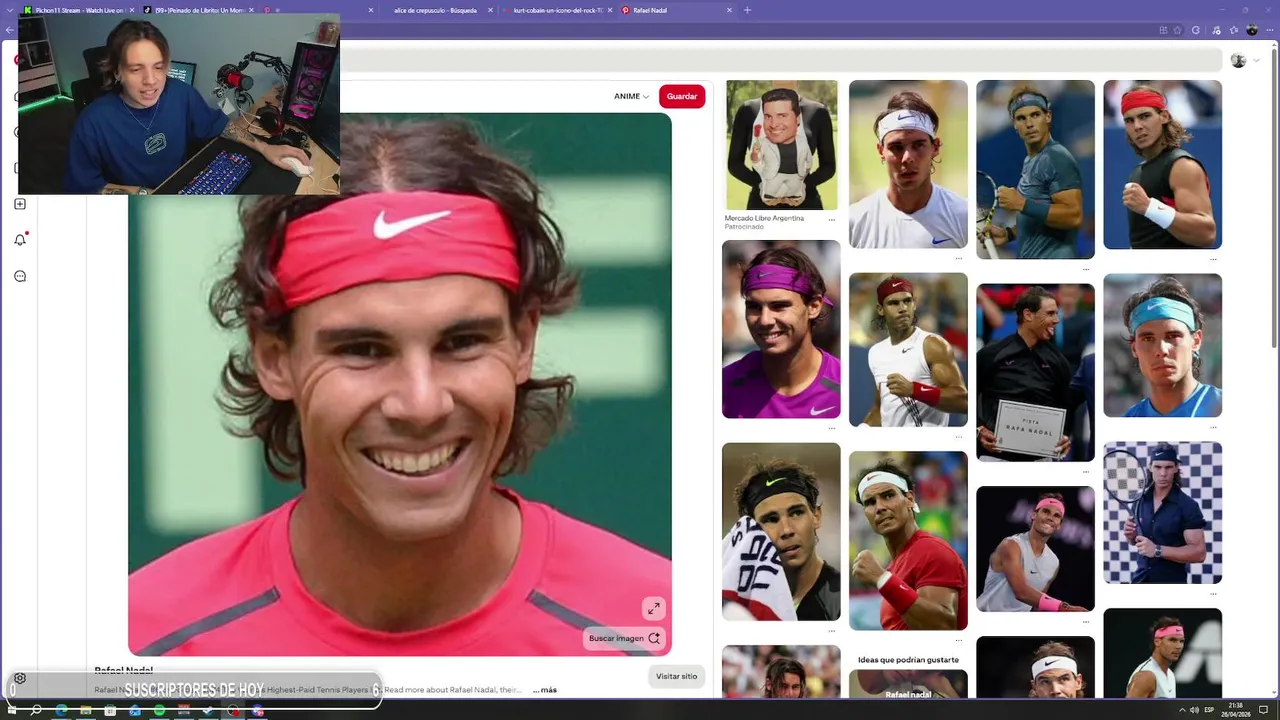Viewport: 1280px width, 720px height.
Task: Open Windows notification center icon
Action: tap(1264, 710)
